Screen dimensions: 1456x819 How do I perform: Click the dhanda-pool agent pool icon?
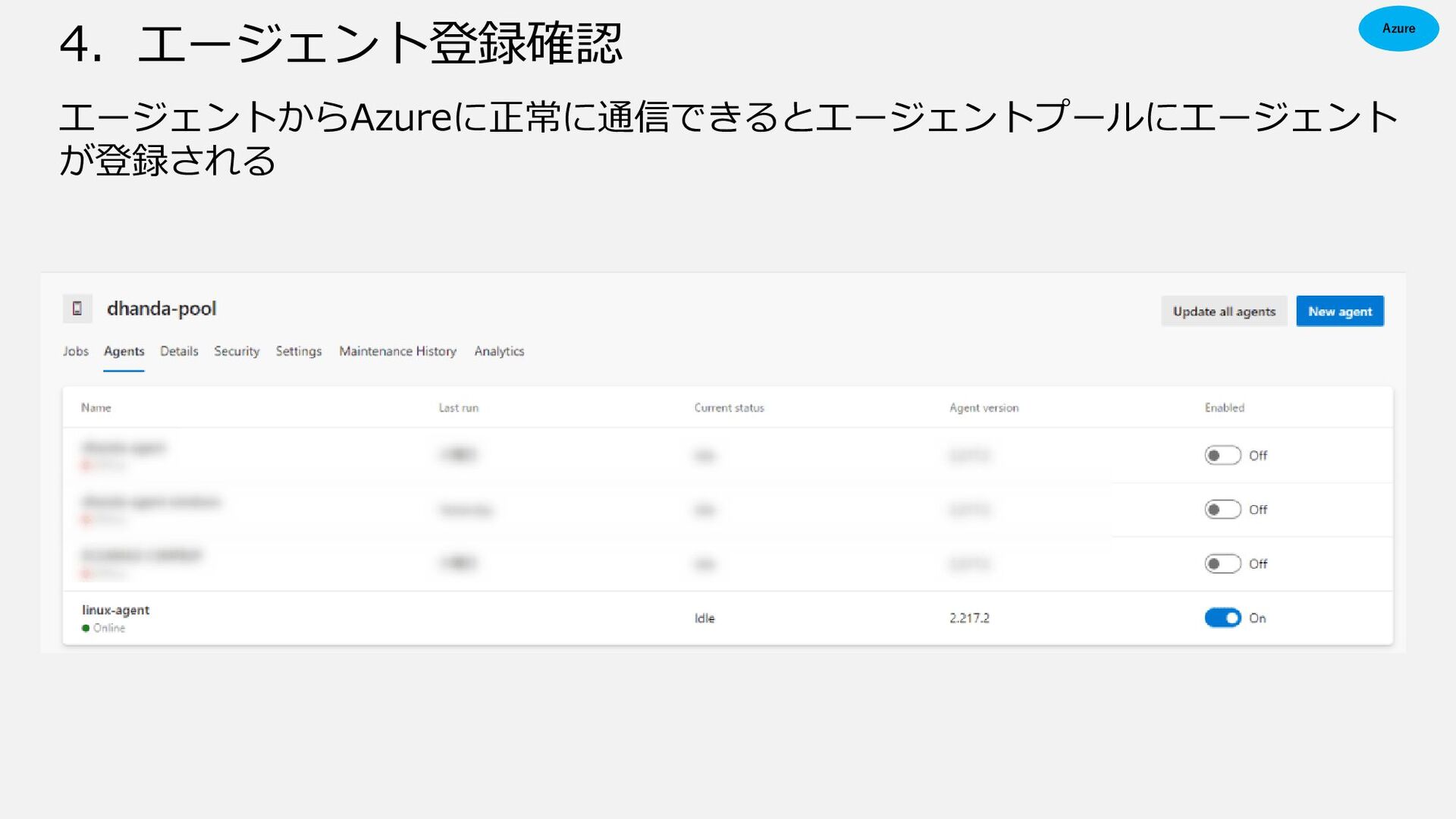[x=77, y=309]
